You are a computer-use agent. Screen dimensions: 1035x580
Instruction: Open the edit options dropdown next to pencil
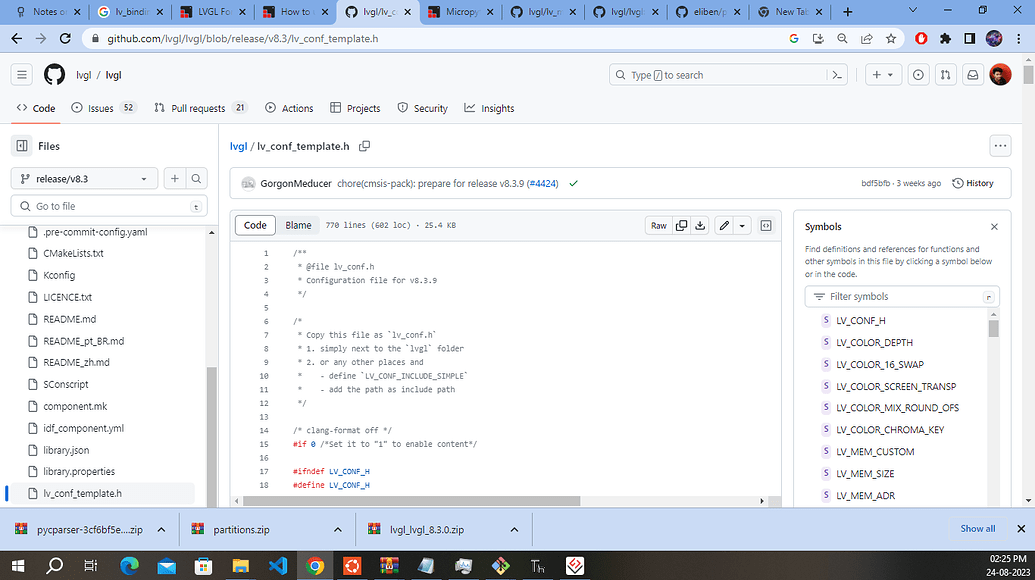pyautogui.click(x=740, y=225)
